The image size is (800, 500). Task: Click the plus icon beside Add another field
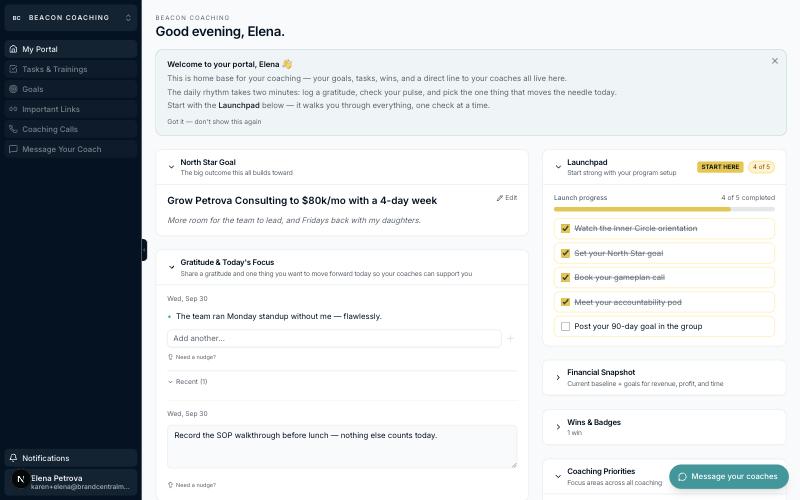click(x=510, y=339)
